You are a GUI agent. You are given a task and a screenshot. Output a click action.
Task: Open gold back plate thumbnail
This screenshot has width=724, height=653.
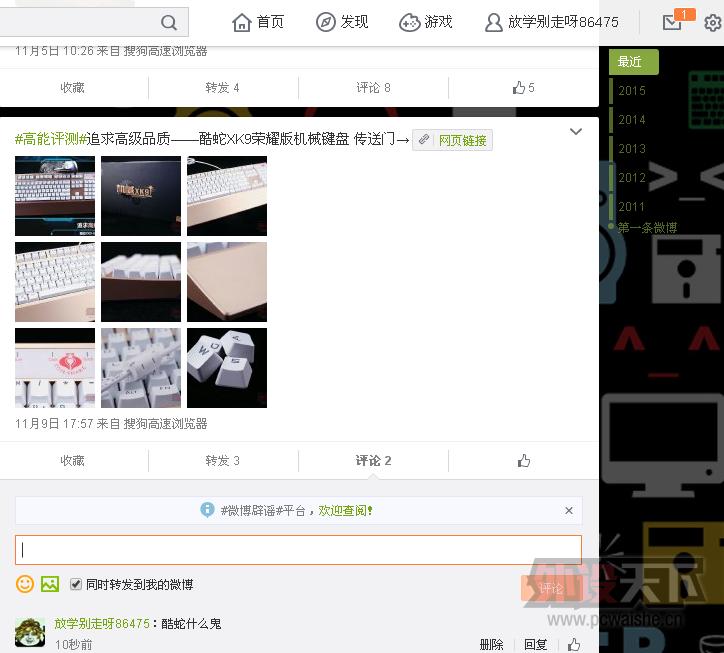[x=227, y=282]
